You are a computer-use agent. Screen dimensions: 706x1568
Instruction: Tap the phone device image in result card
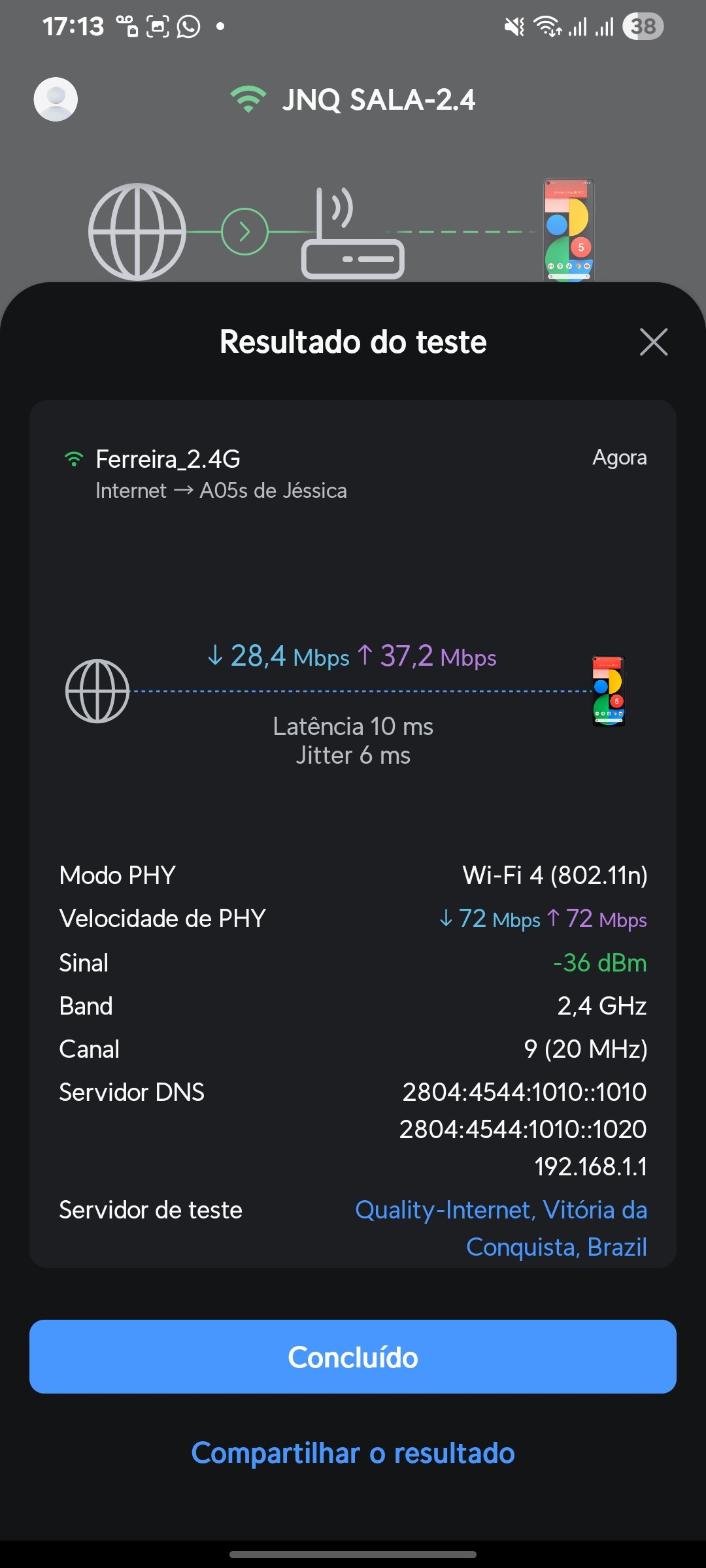[x=609, y=691]
